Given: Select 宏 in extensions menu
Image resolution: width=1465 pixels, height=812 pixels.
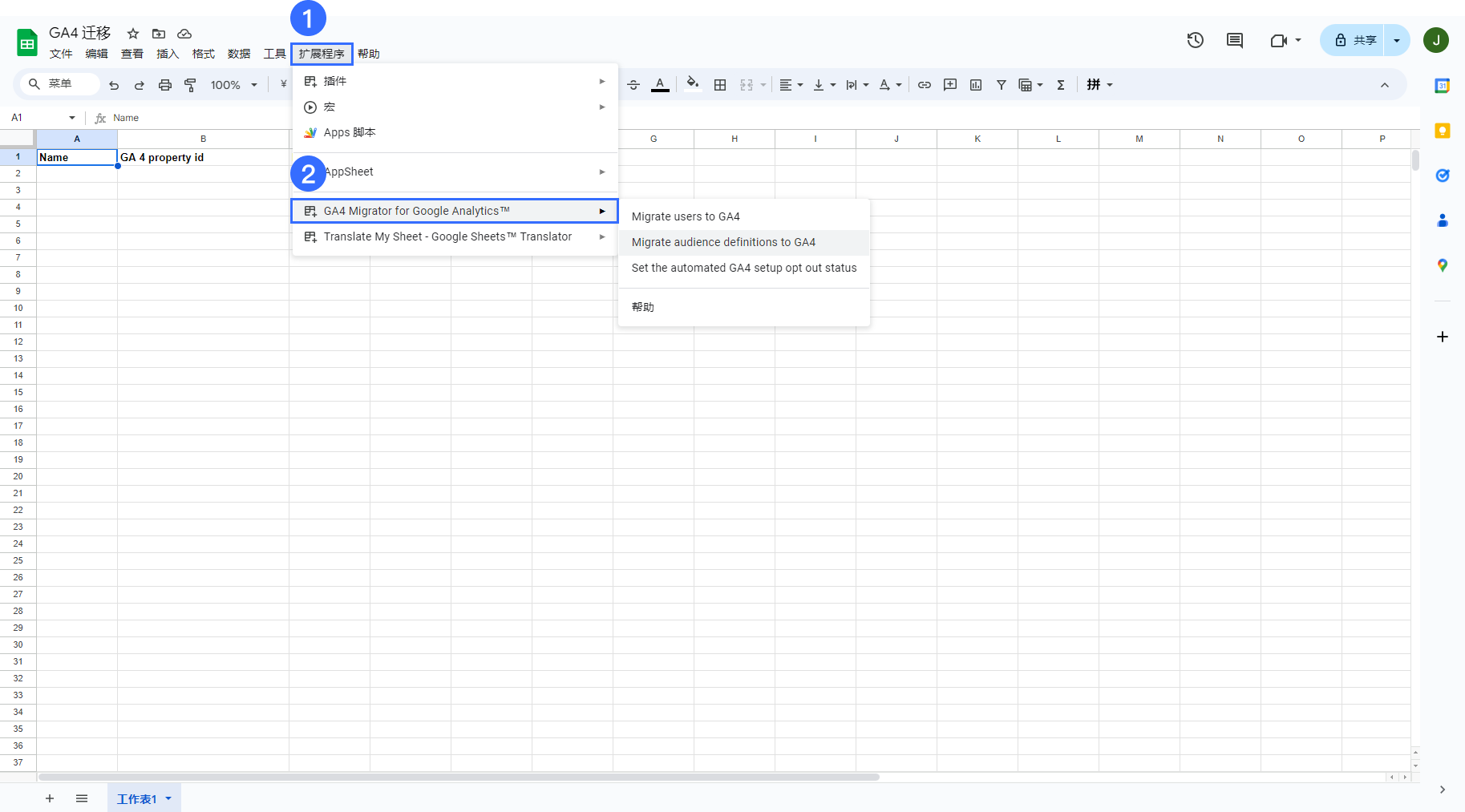Looking at the screenshot, I should click(x=455, y=107).
